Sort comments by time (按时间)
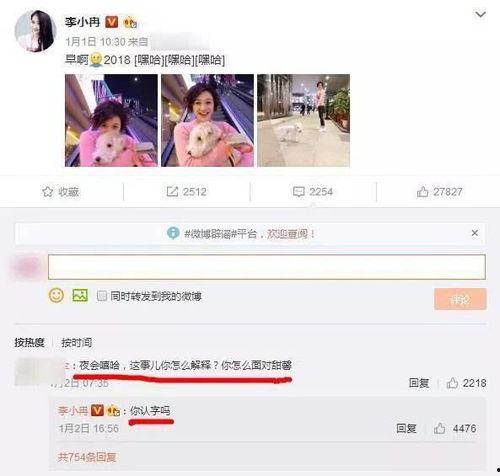 [x=76, y=342]
